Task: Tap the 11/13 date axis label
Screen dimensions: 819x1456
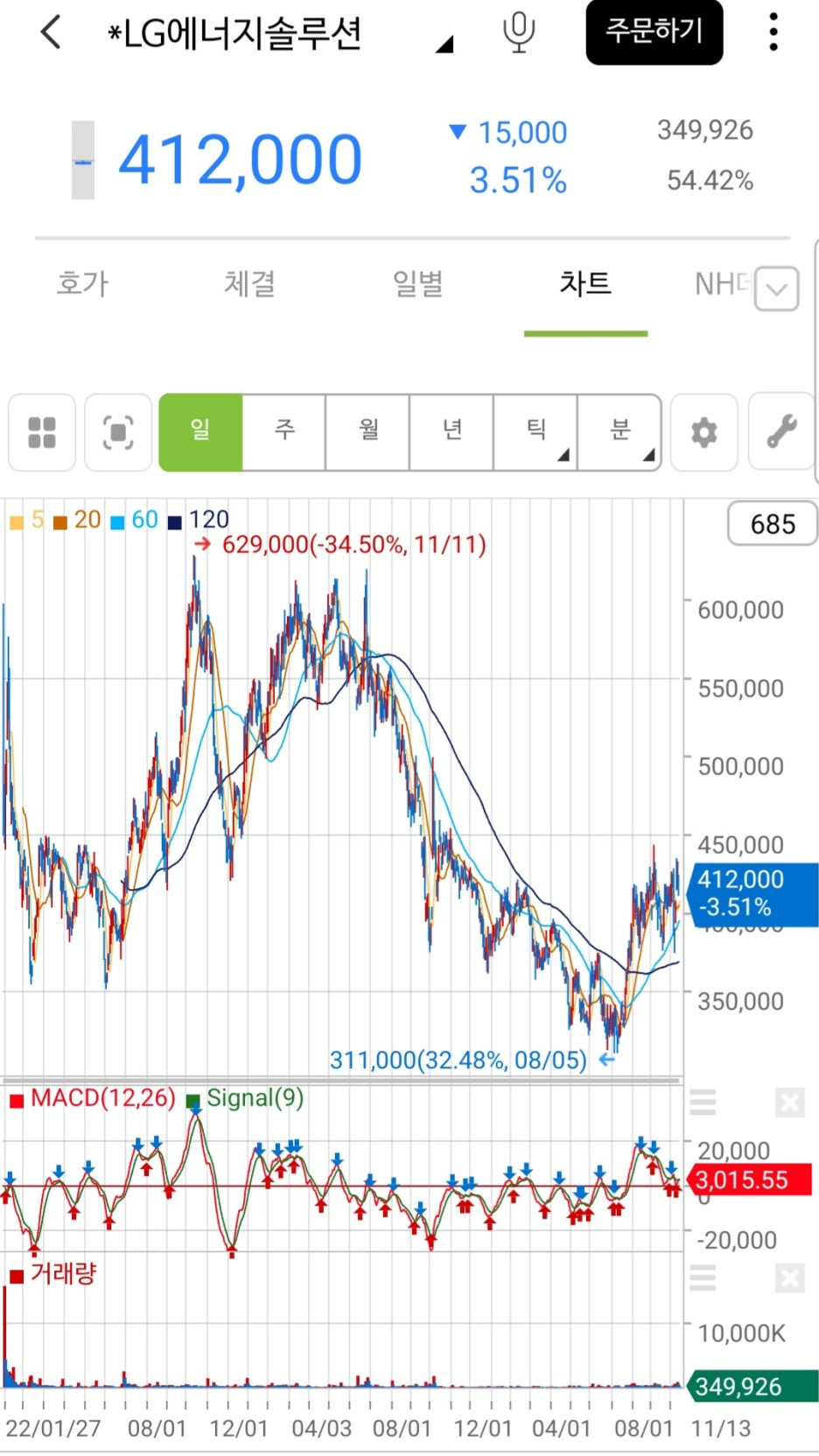Action: tap(721, 1429)
